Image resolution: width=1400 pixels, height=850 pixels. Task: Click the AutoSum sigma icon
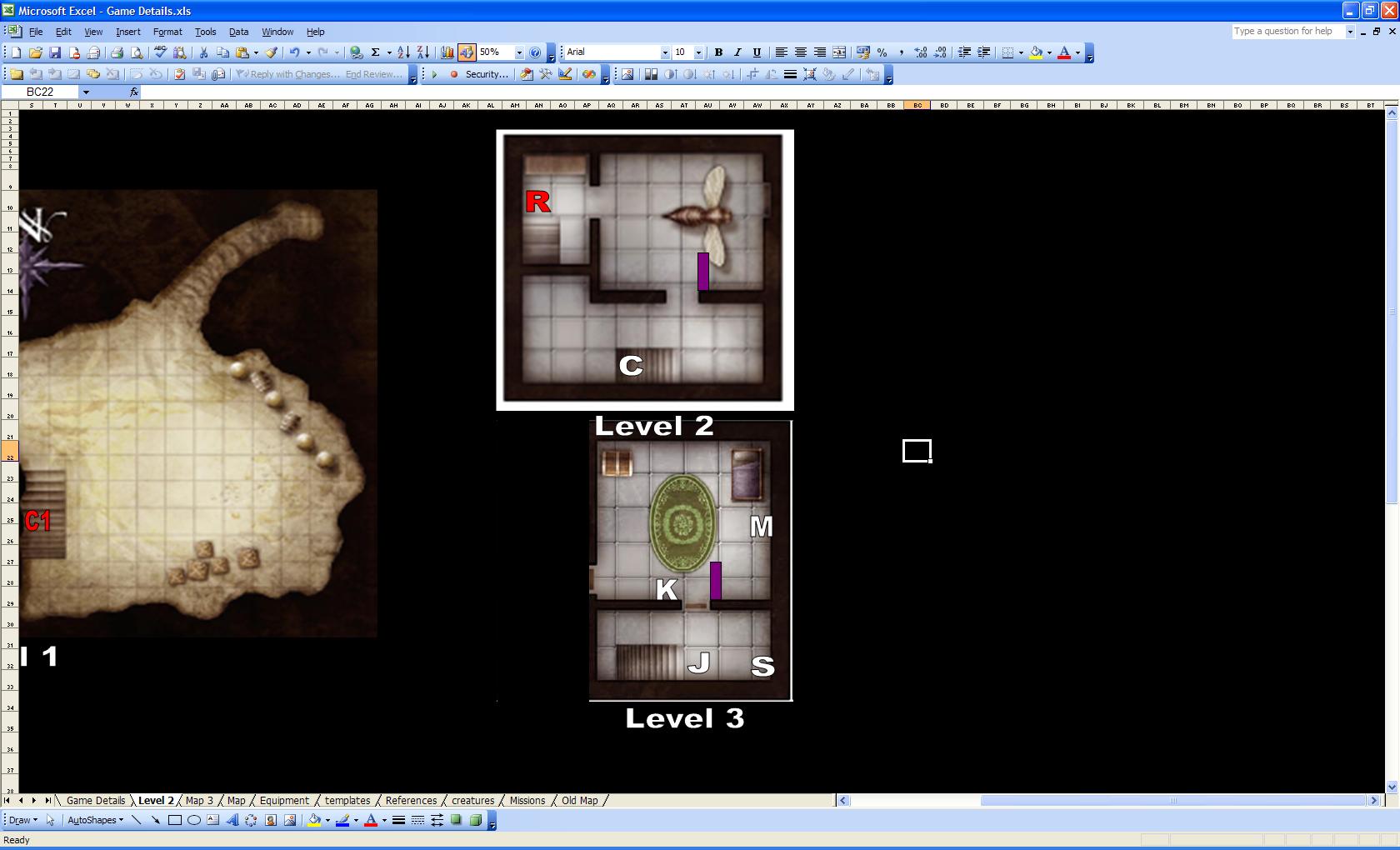click(376, 52)
